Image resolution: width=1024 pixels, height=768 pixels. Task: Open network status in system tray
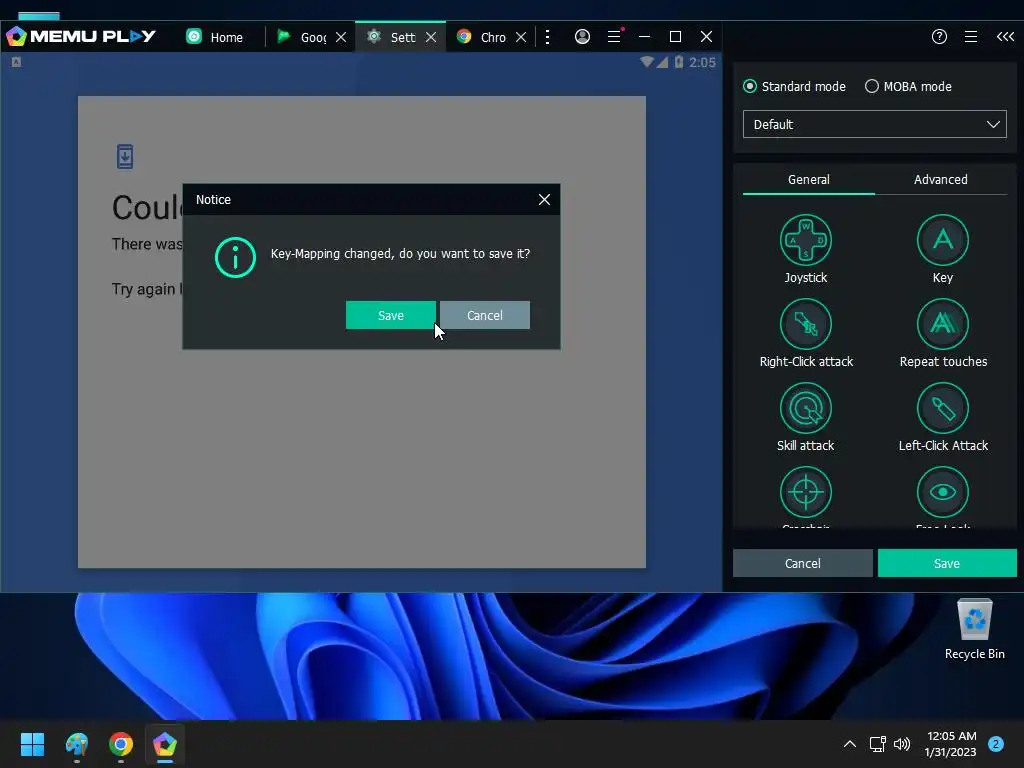click(x=877, y=744)
